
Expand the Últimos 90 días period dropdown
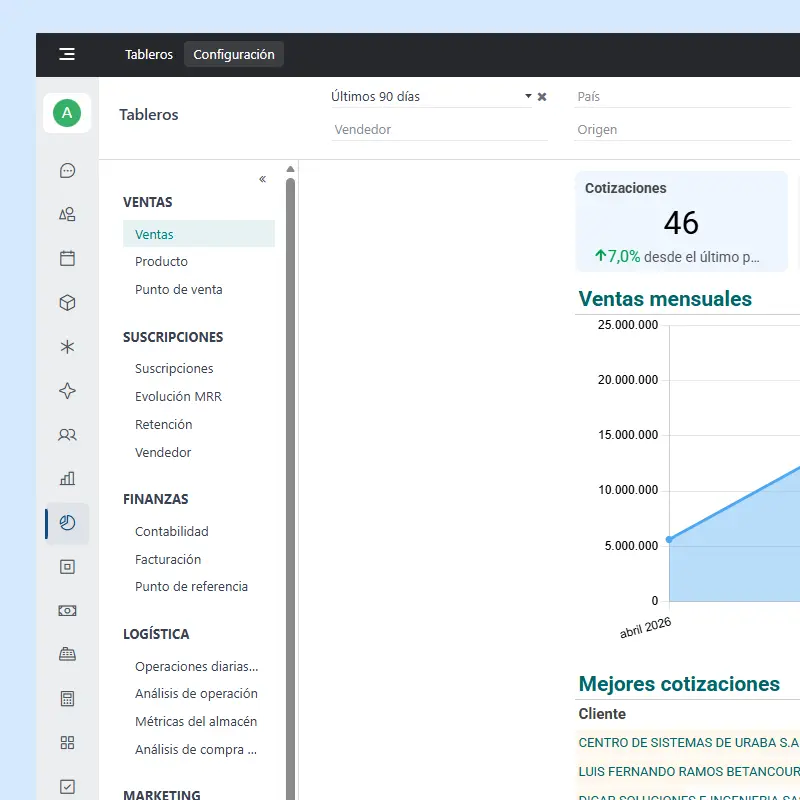click(528, 96)
